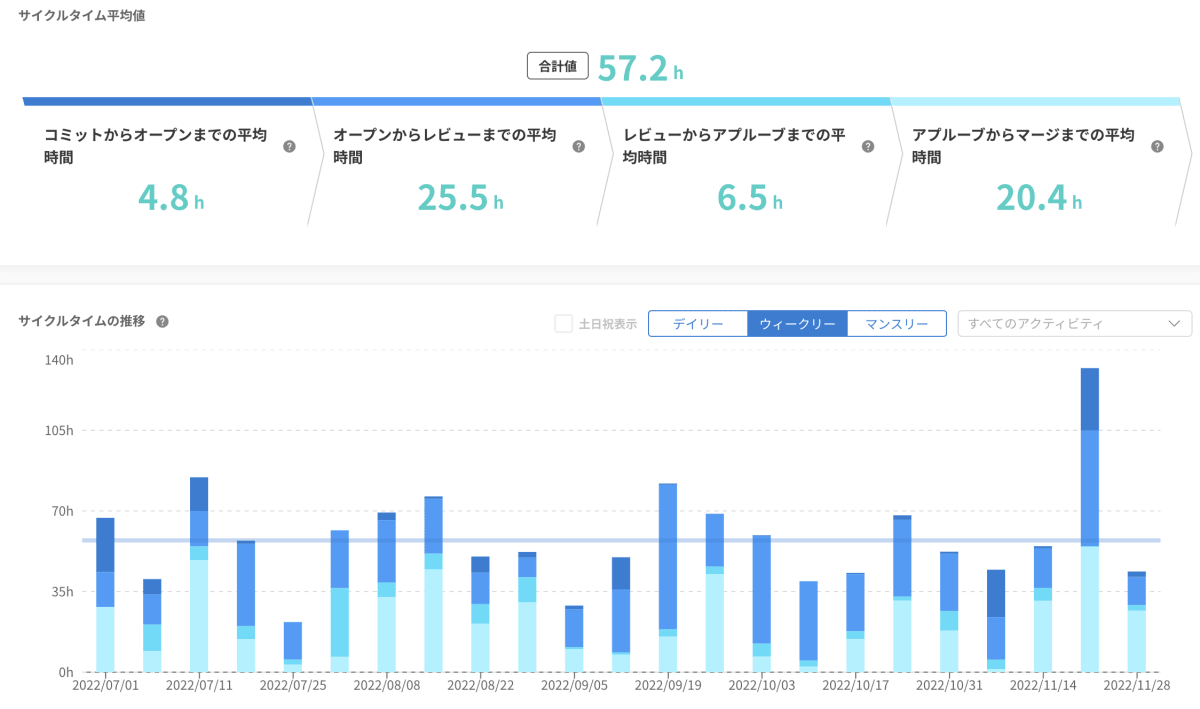The height and width of the screenshot is (709, 1200).
Task: Show help tooltip beside サイクルタイムの推移
Action: [x=162, y=322]
